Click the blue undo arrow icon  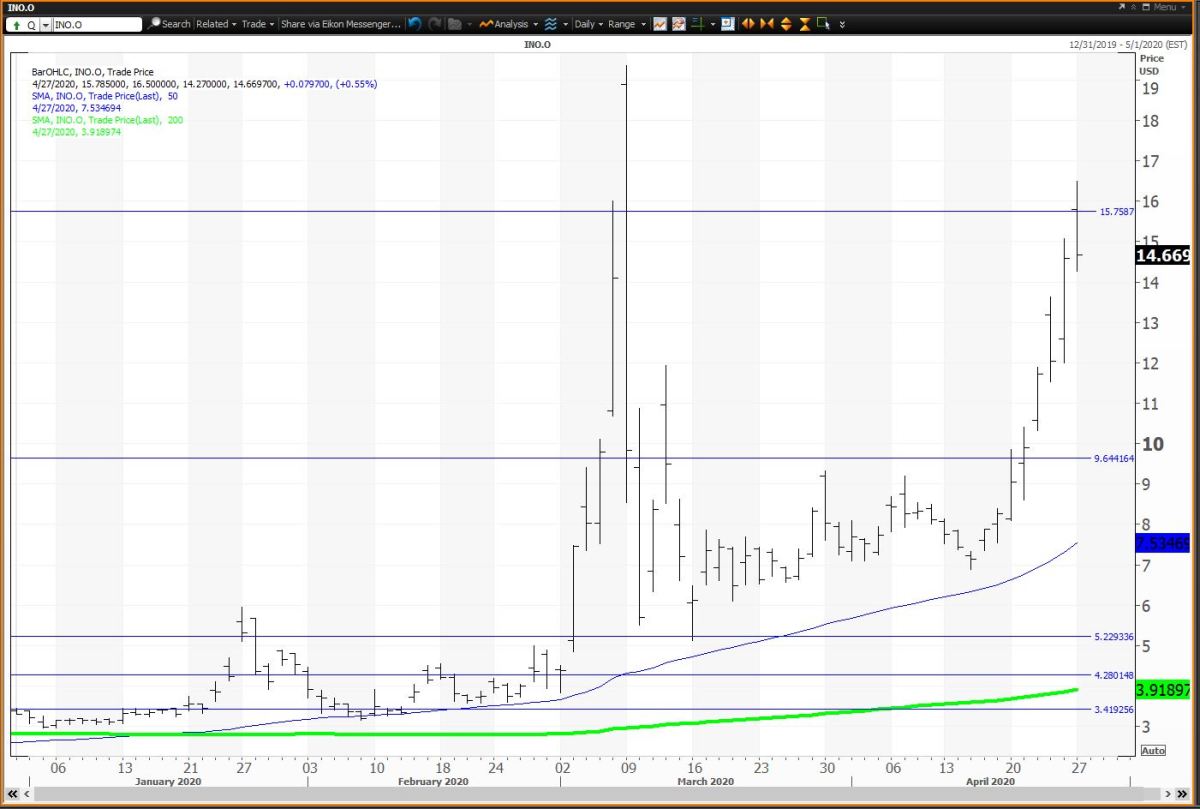(x=414, y=24)
